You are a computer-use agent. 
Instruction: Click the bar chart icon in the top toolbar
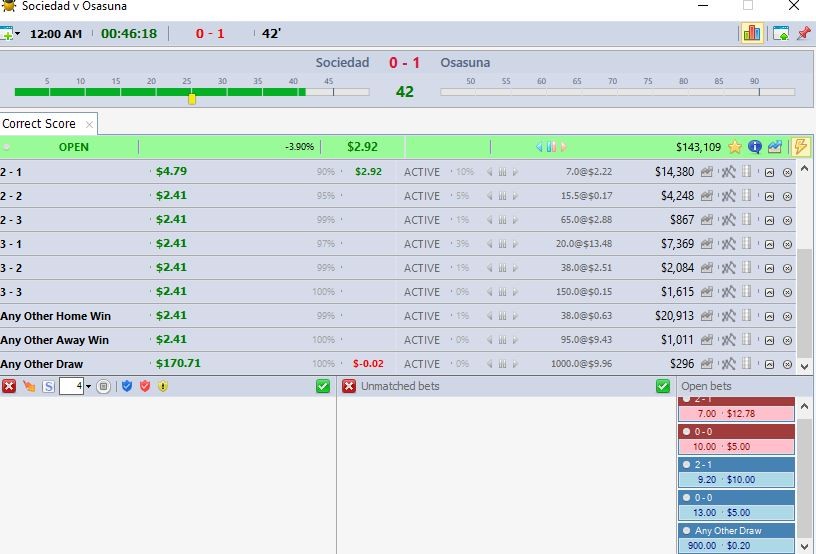(x=751, y=33)
